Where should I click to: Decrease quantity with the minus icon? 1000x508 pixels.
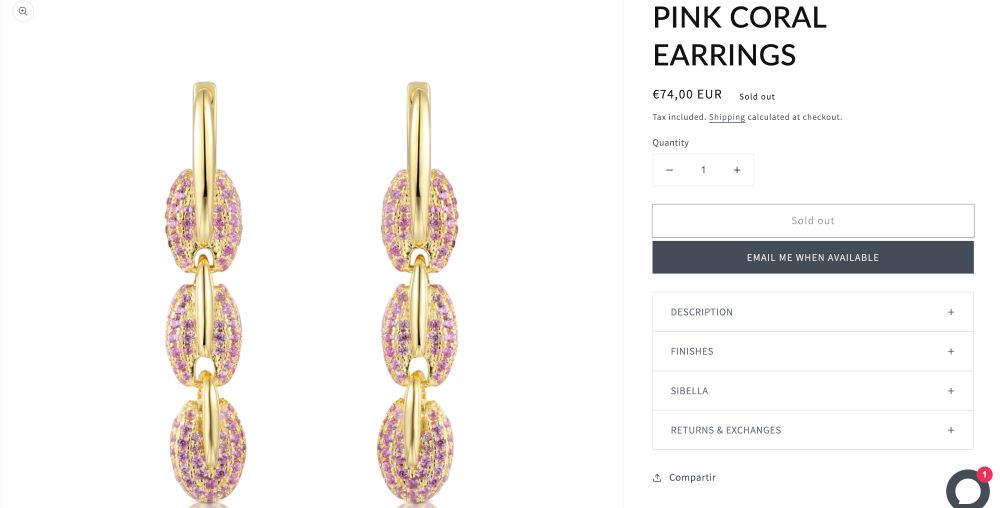669,170
